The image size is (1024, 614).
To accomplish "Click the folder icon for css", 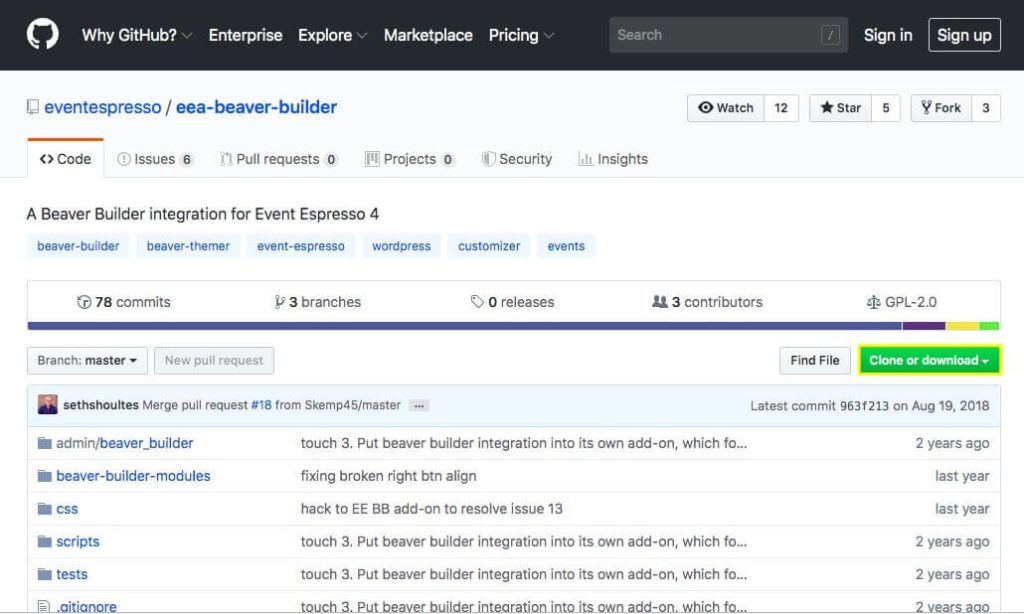I will [44, 509].
